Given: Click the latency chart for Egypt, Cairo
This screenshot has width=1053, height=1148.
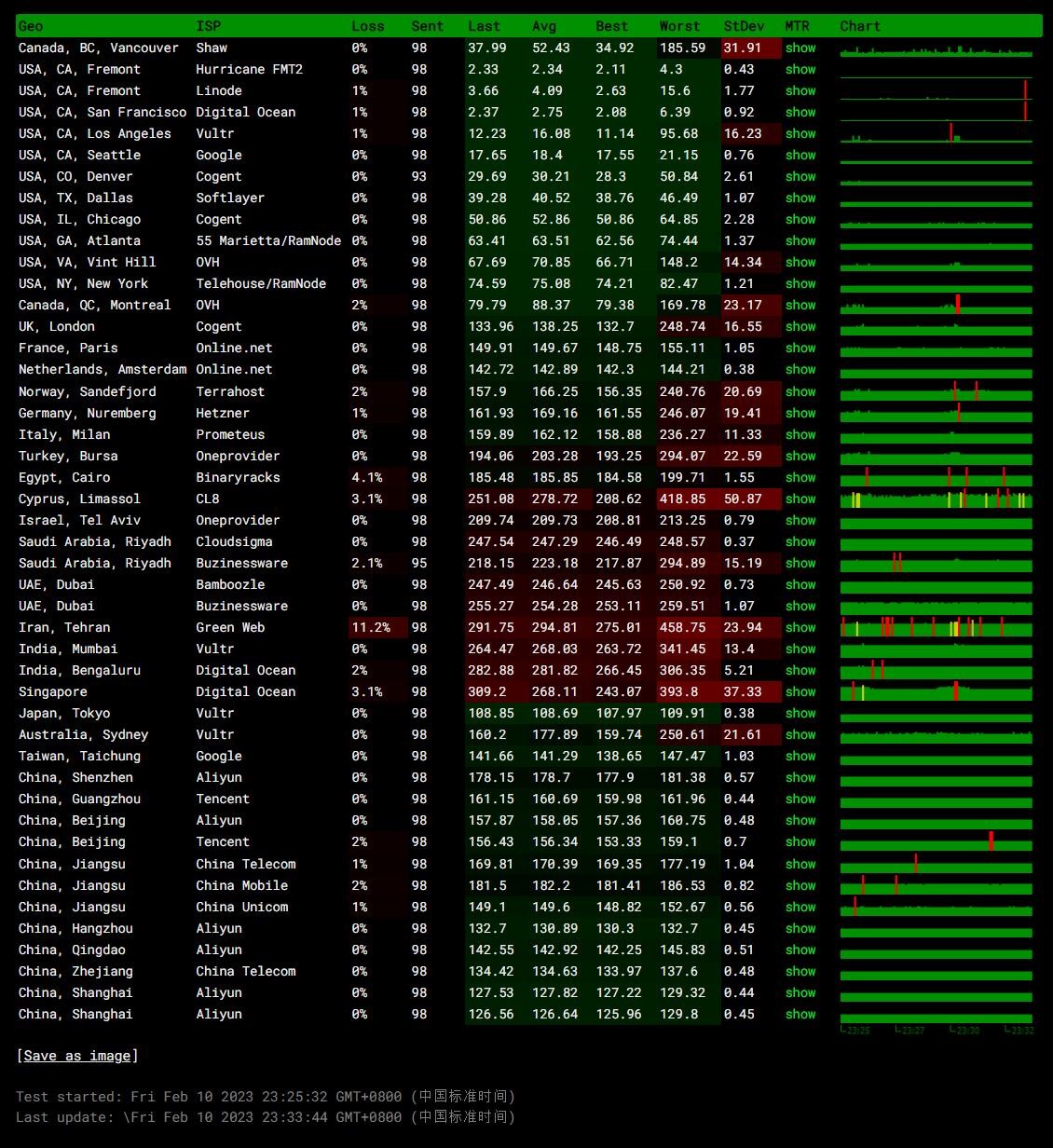Looking at the screenshot, I should [x=937, y=477].
